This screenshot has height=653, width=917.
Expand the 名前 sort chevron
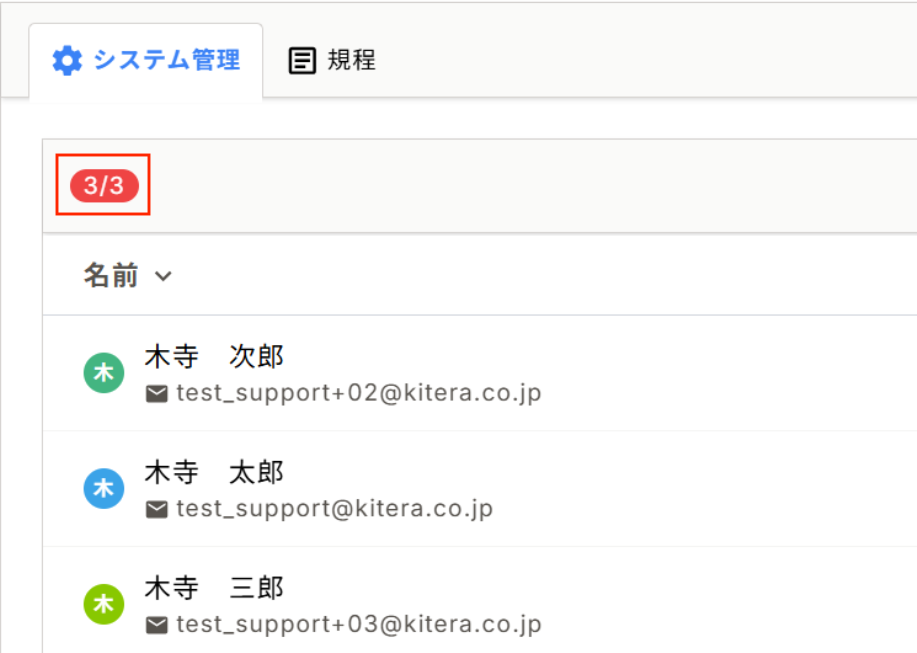pyautogui.click(x=164, y=276)
